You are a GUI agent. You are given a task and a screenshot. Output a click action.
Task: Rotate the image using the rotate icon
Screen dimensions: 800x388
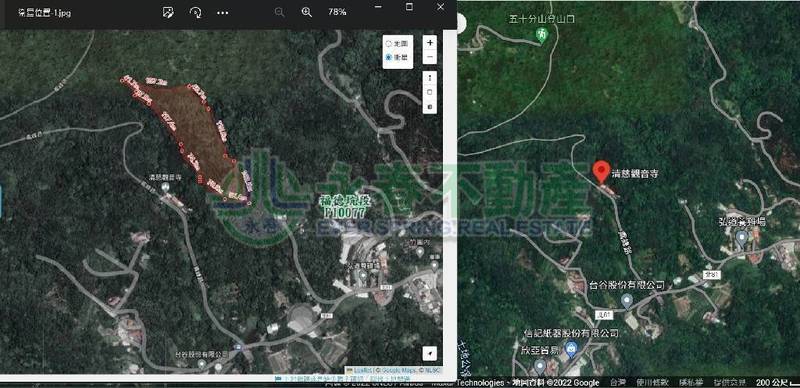click(x=195, y=12)
